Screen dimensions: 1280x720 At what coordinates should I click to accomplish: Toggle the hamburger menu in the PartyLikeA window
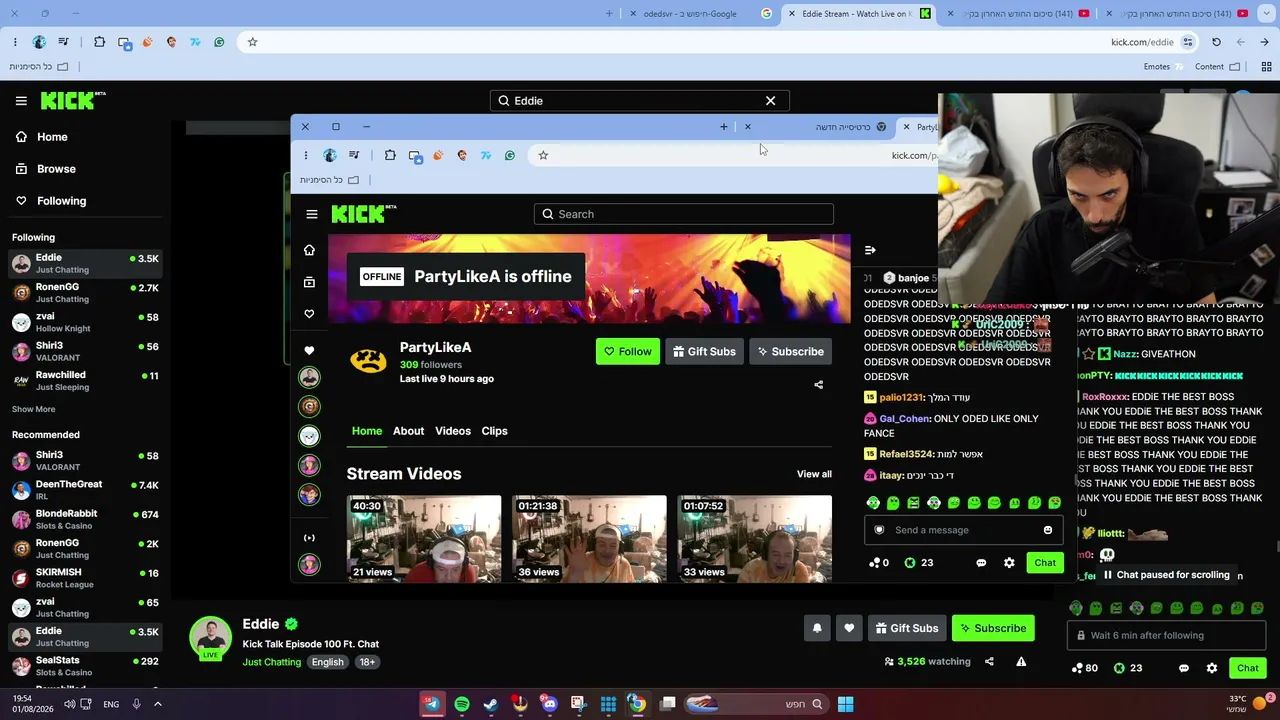[x=312, y=214]
